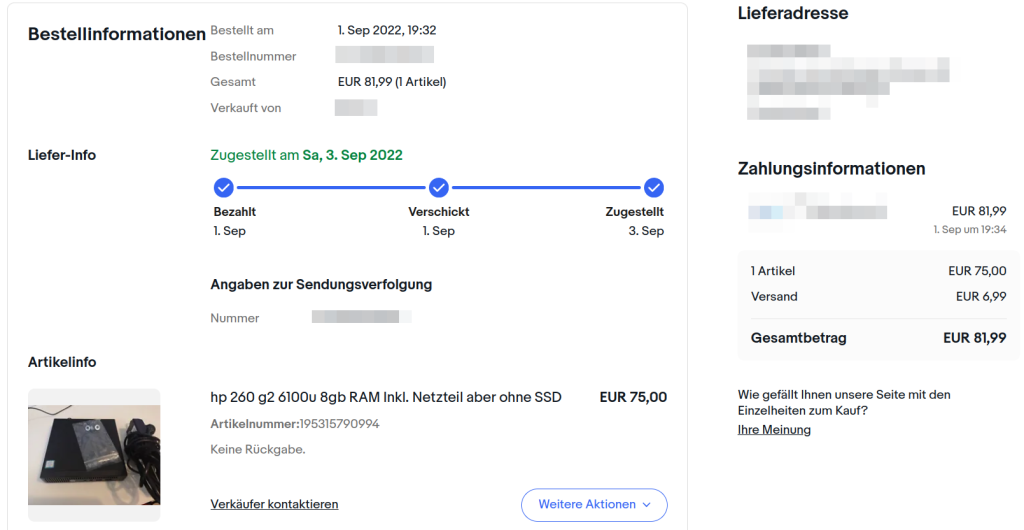Viewport: 1024px width, 530px height.
Task: Click the Artikelnummer 195315790994 text
Action: (295, 424)
